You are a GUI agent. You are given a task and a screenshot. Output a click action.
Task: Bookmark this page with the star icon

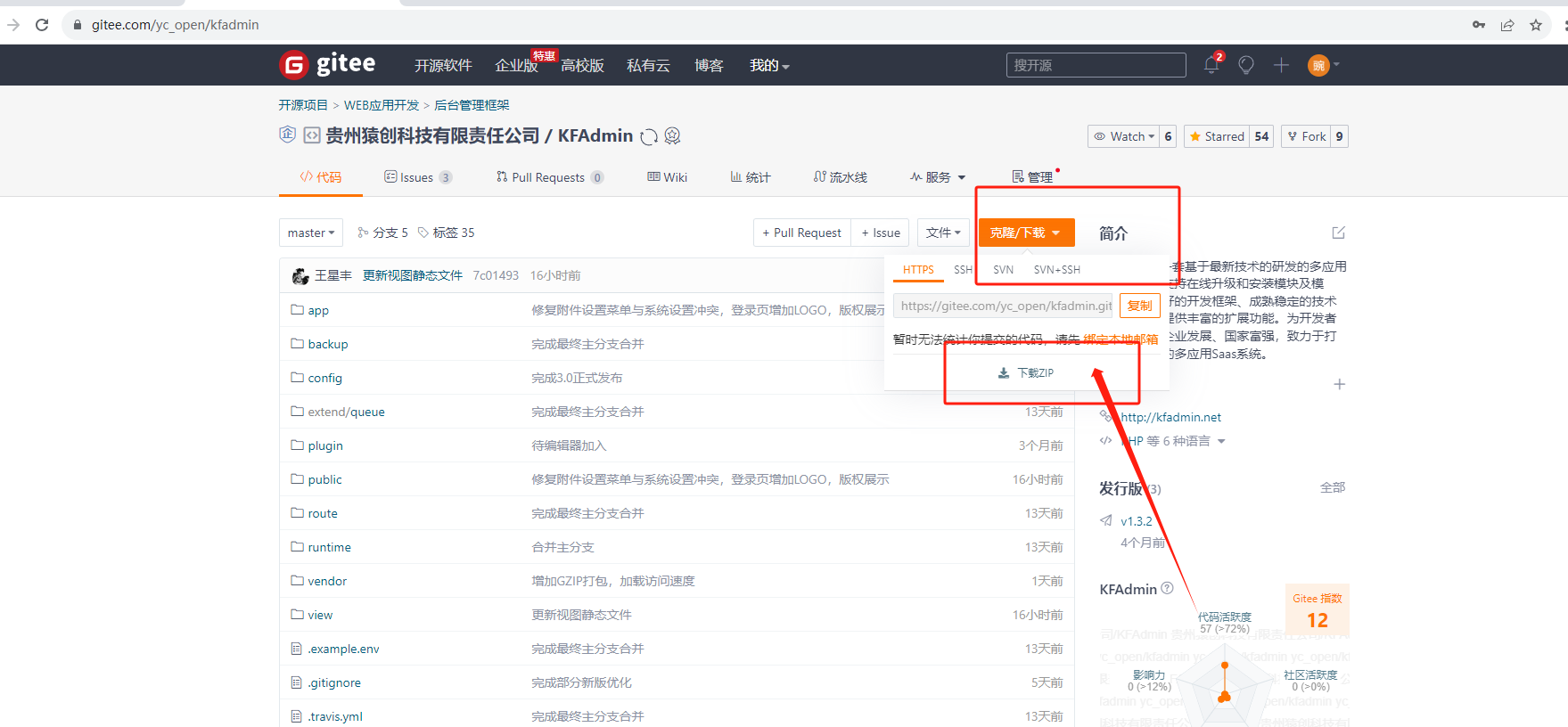point(1536,25)
